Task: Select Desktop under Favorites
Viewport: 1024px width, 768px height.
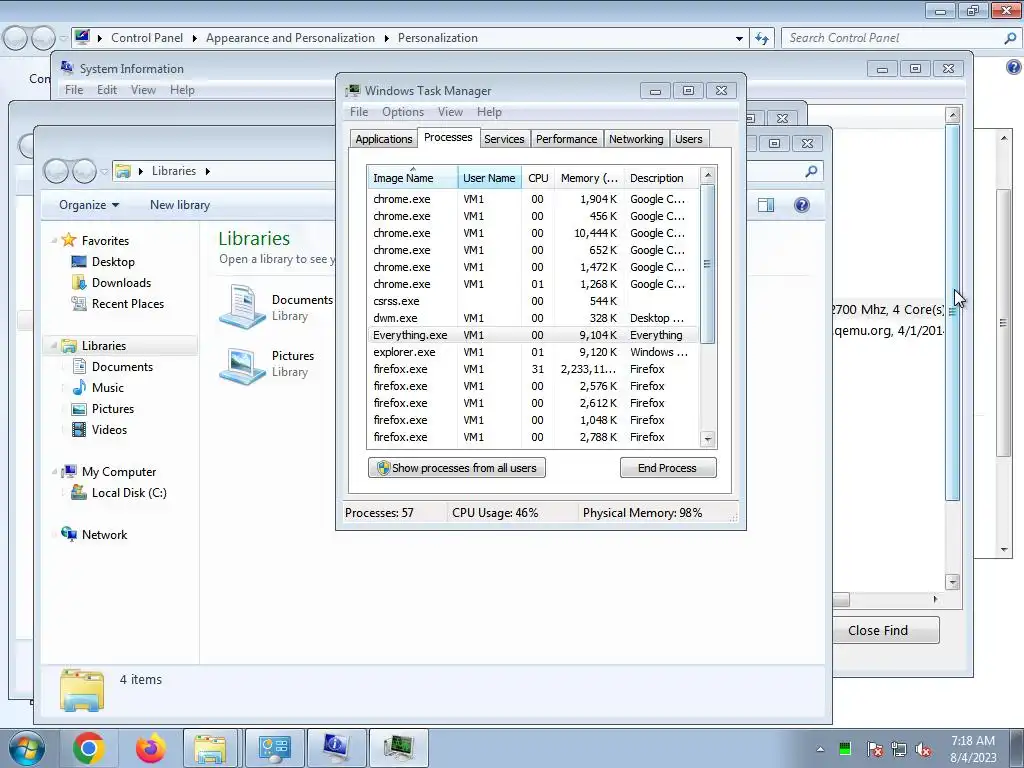Action: click(x=113, y=262)
